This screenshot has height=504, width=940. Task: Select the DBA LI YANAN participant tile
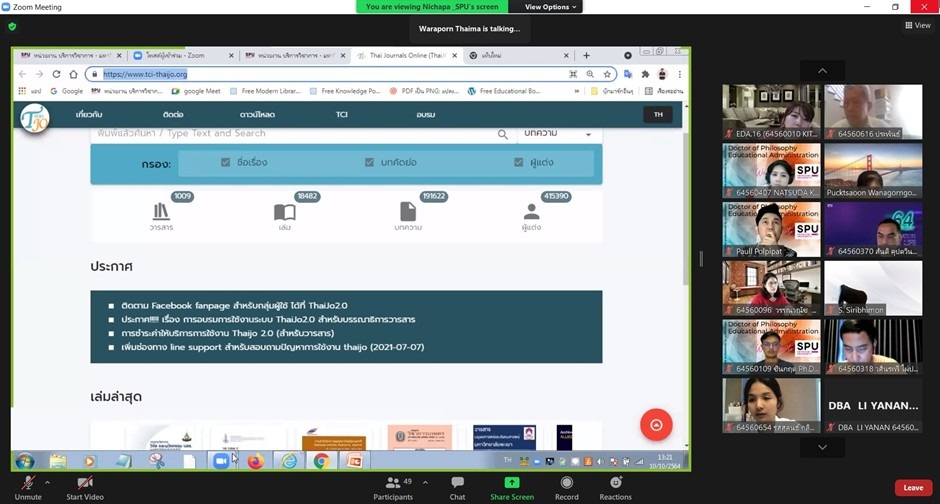873,406
